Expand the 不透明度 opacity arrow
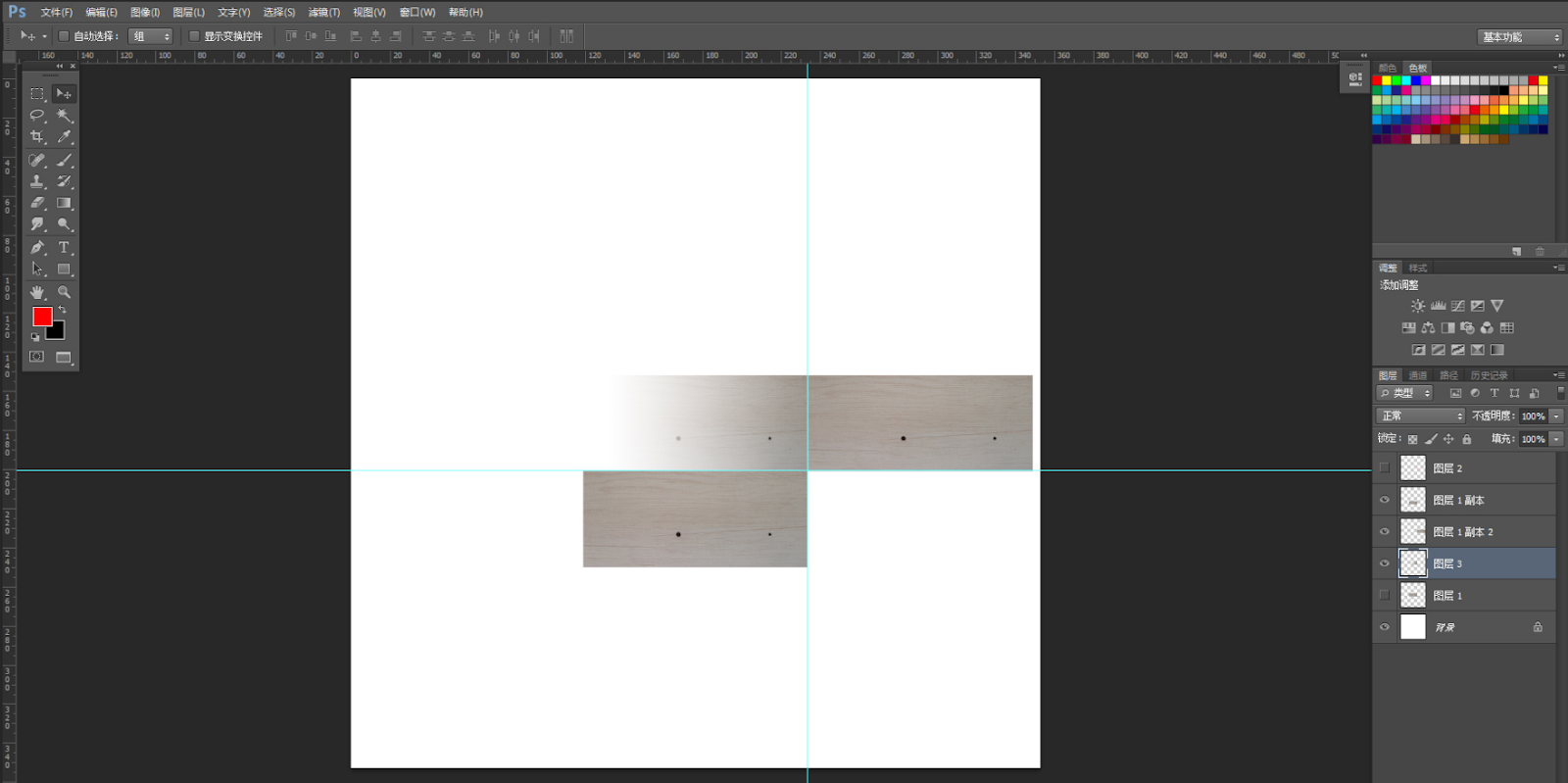 1556,416
